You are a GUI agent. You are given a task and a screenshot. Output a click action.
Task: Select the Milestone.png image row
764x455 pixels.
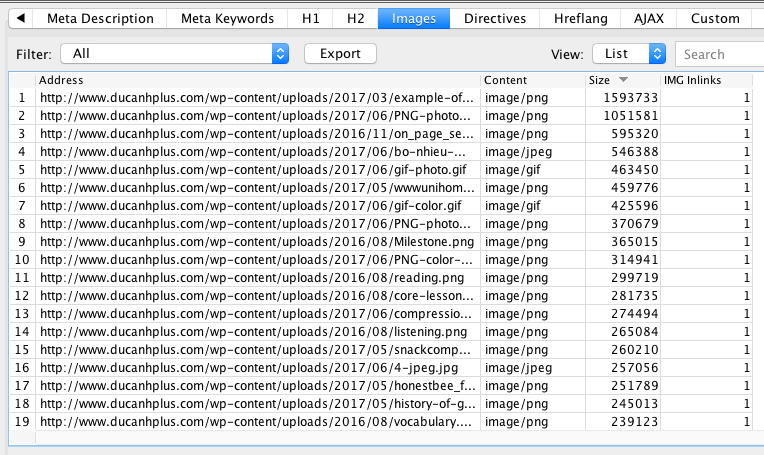tap(258, 241)
